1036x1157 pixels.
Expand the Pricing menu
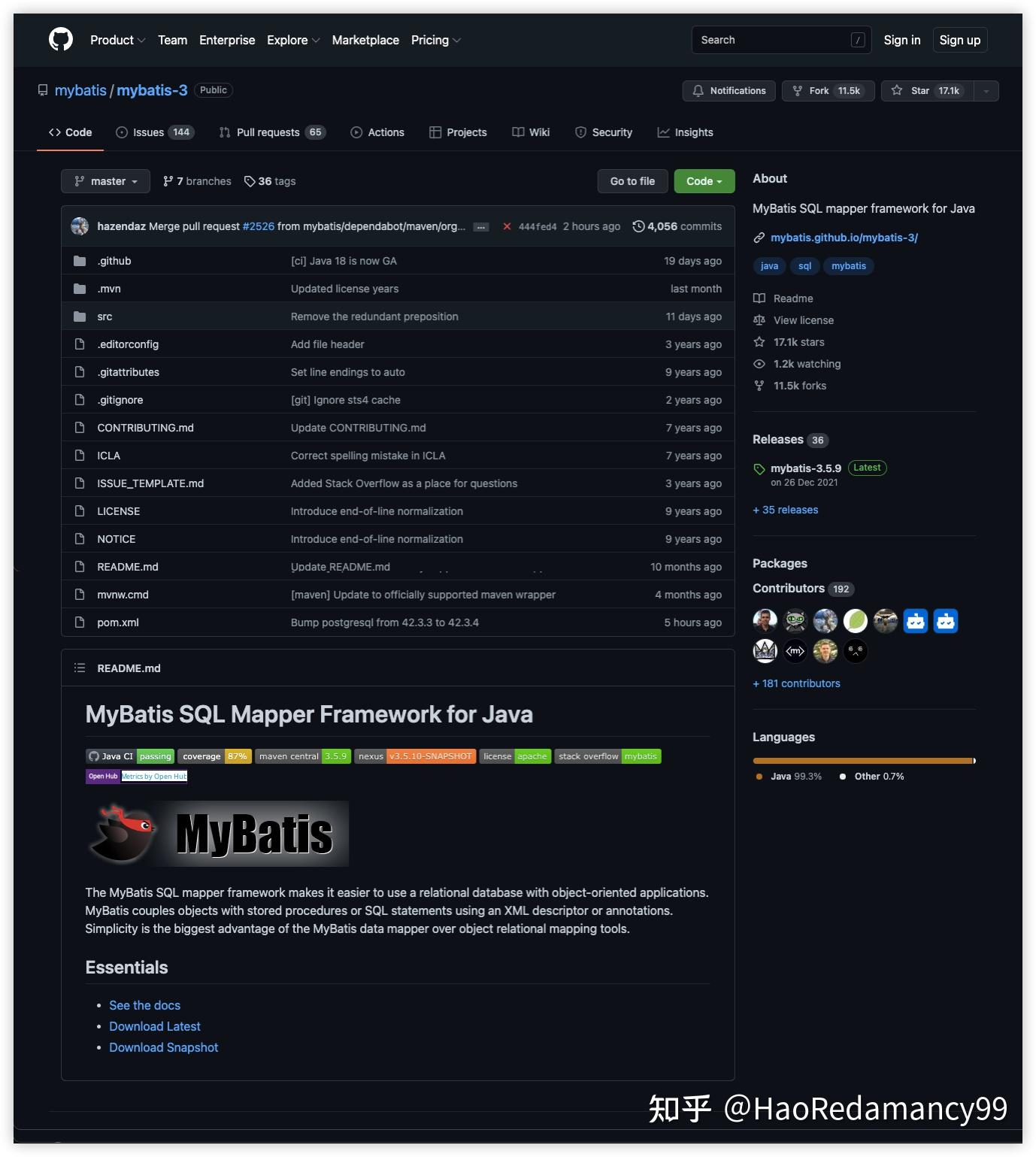coord(436,40)
